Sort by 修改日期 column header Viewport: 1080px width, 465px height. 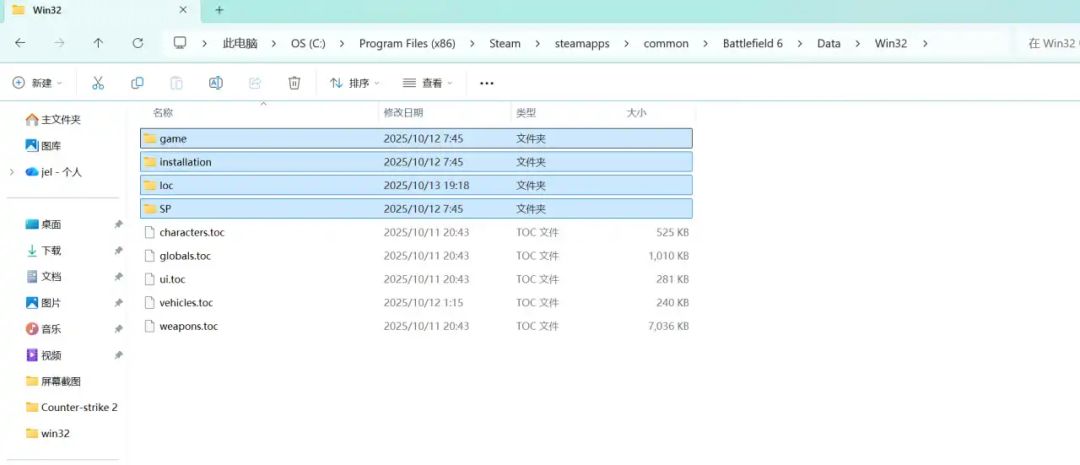[x=404, y=112]
